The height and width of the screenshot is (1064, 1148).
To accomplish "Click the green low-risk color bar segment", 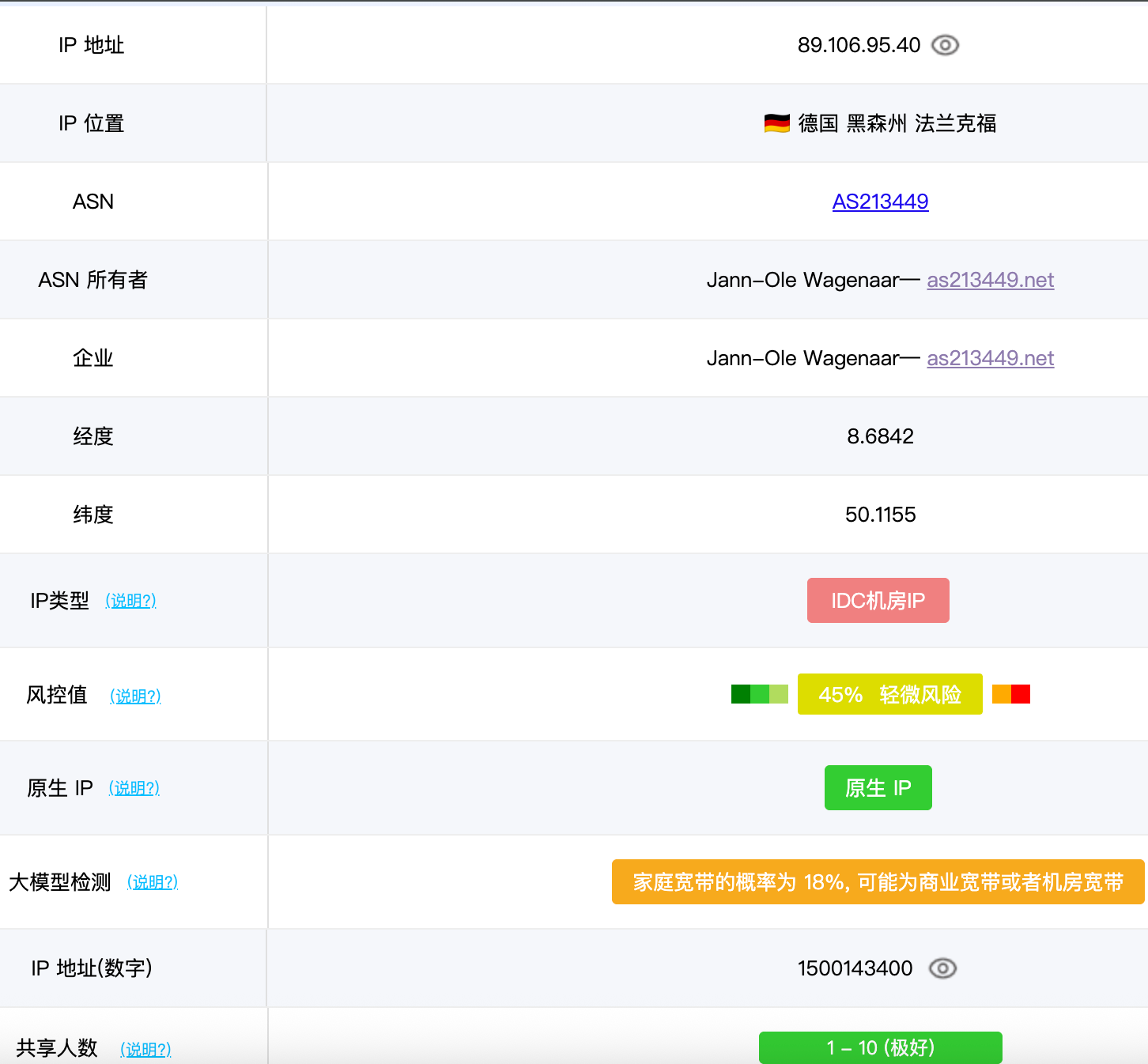I will pyautogui.click(x=759, y=694).
